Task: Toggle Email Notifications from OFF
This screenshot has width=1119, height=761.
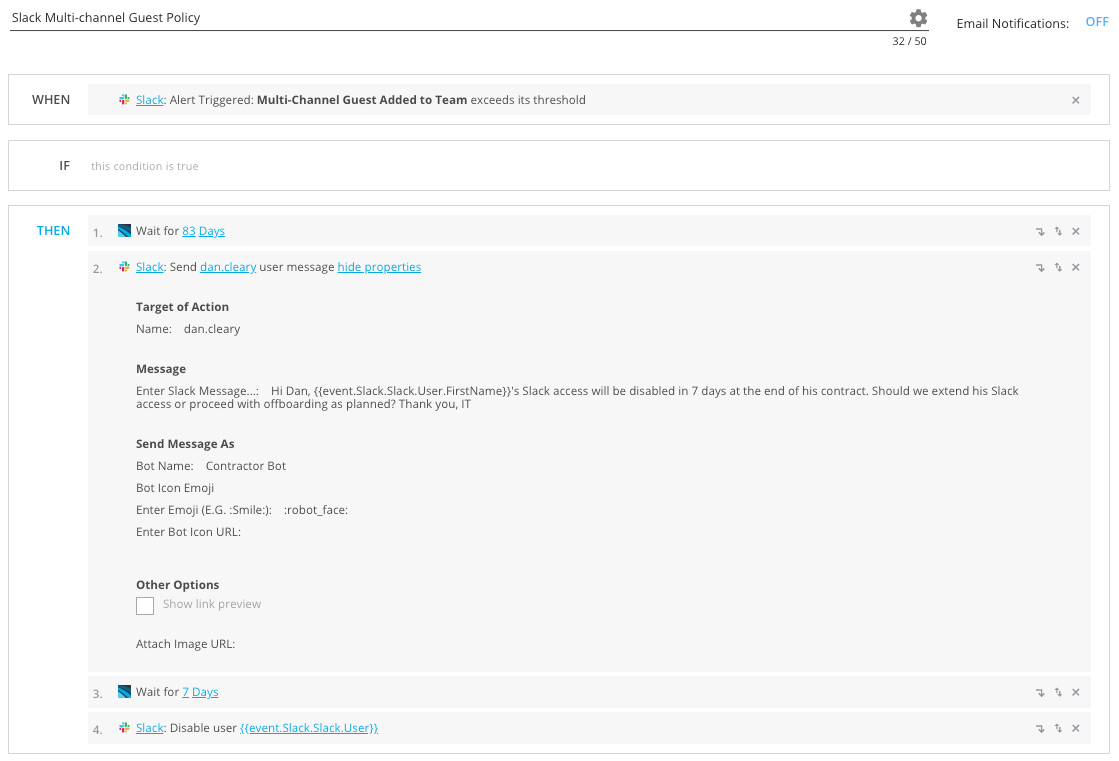Action: [x=1097, y=22]
